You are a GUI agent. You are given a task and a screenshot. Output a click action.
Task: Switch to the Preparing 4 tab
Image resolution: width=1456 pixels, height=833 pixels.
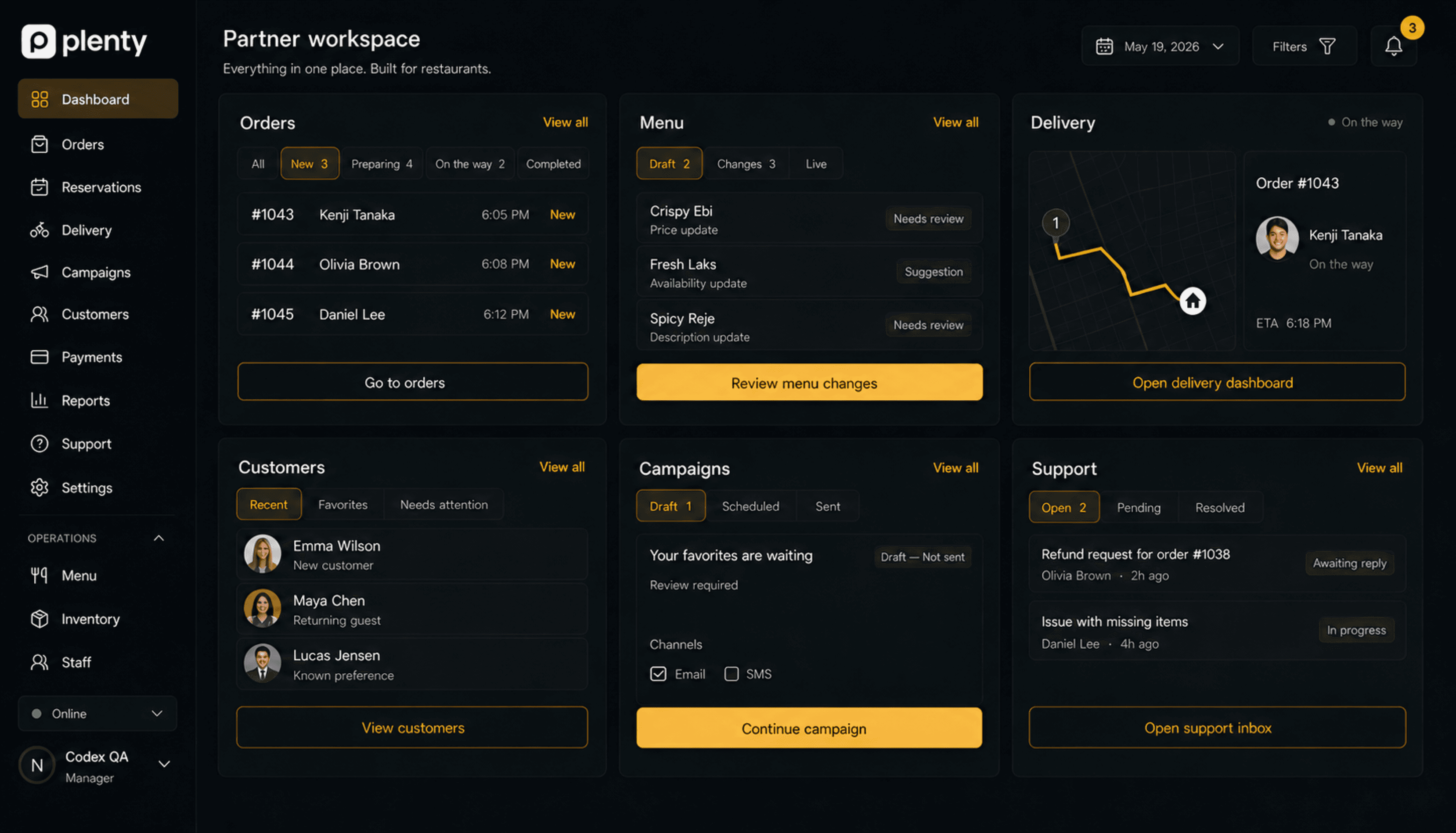382,164
